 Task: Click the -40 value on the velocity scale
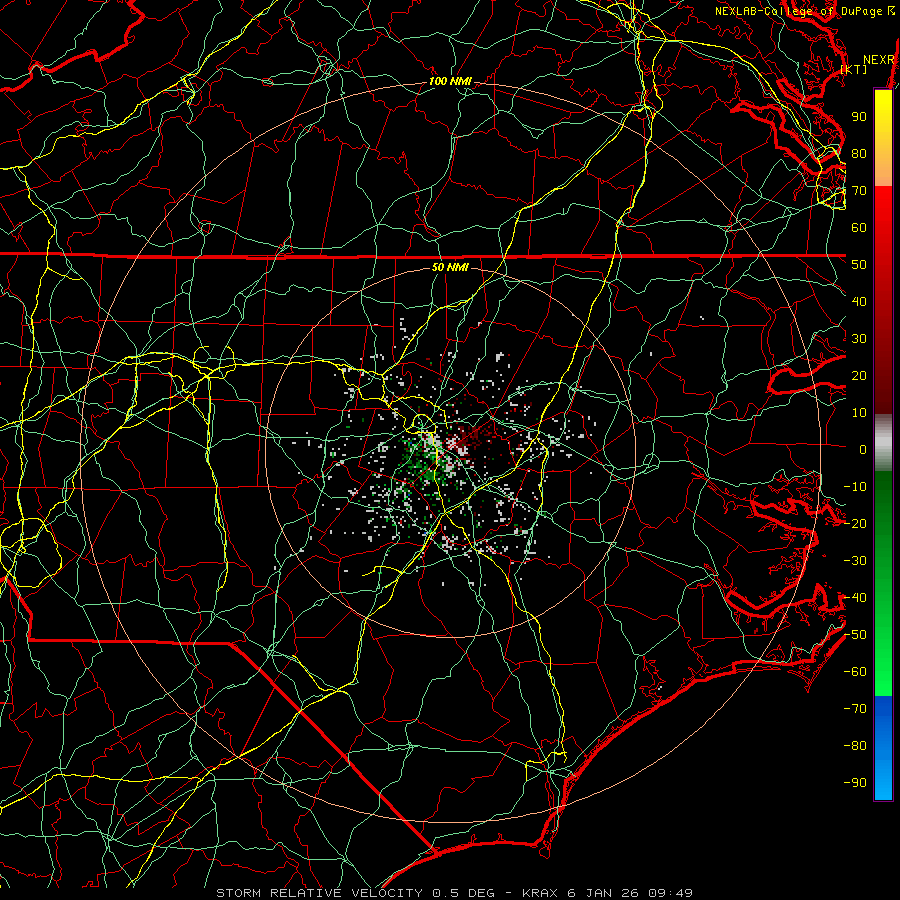855,598
